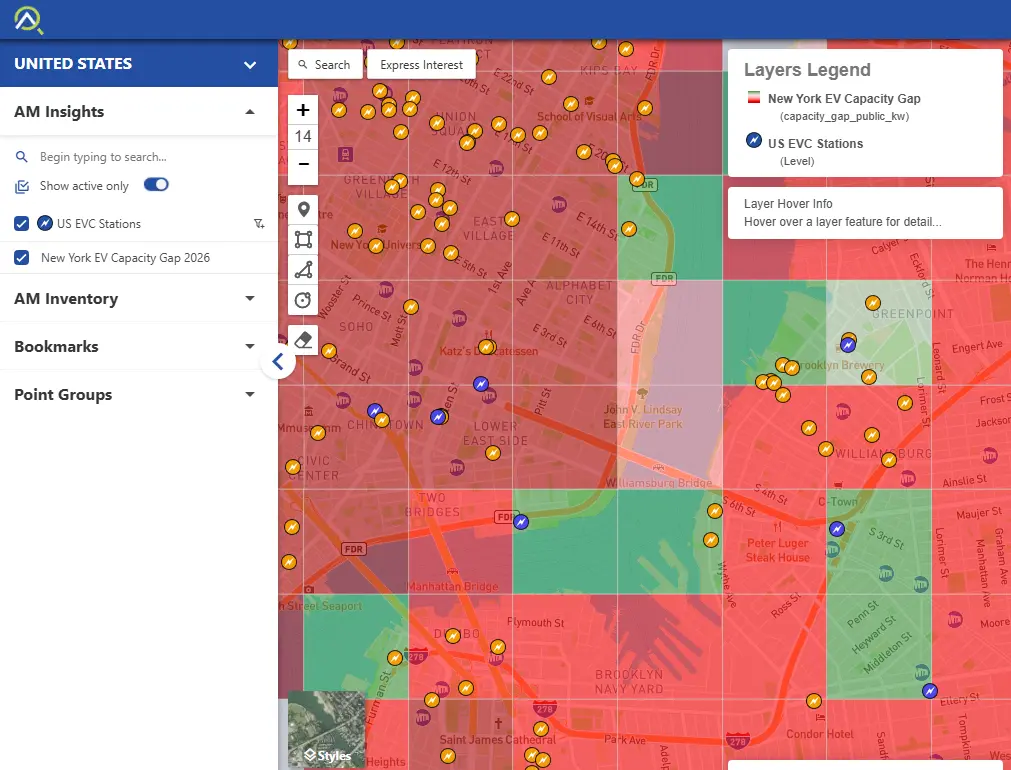Viewport: 1011px width, 770px height.
Task: Select the draw rectangle tool
Action: tap(303, 240)
